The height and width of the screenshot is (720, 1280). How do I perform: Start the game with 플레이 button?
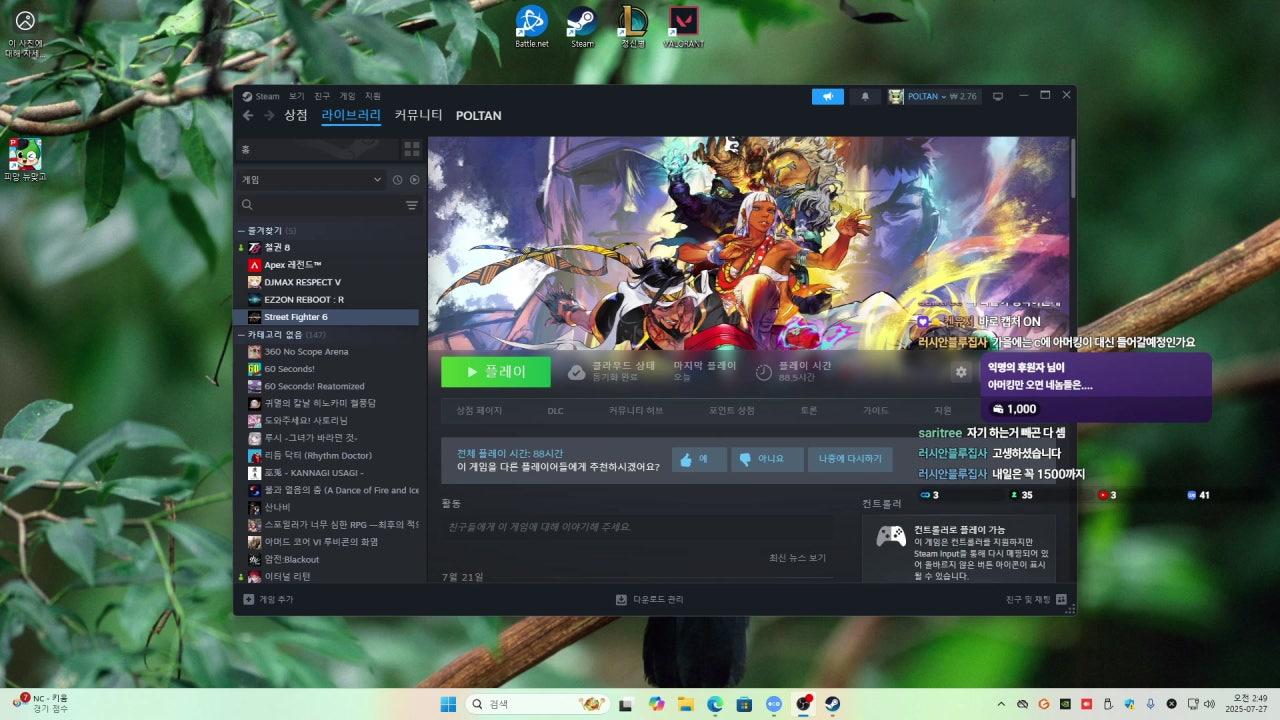pyautogui.click(x=496, y=372)
